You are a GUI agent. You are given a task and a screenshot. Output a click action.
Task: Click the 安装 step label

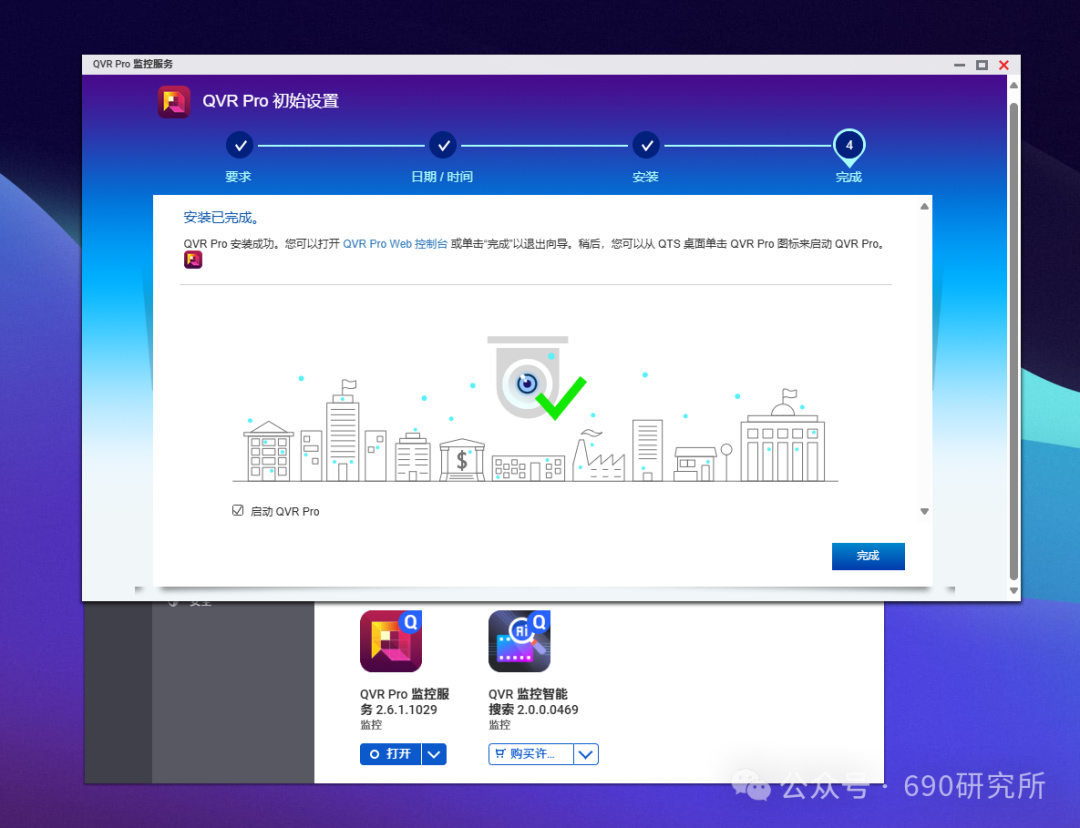645,177
